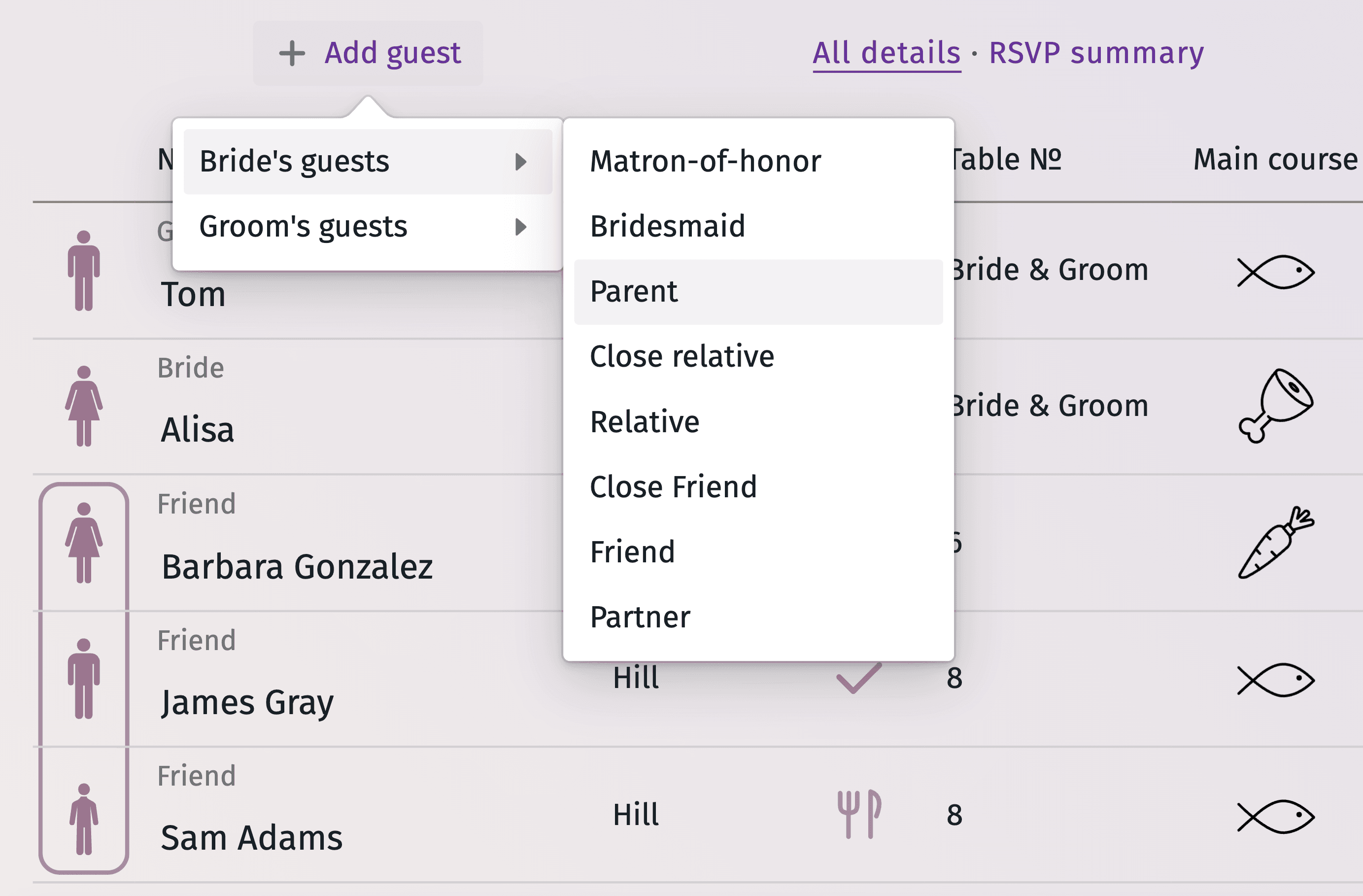Viewport: 1363px width, 896px height.
Task: Expand the Groom's guests submenu arrow
Action: click(520, 227)
